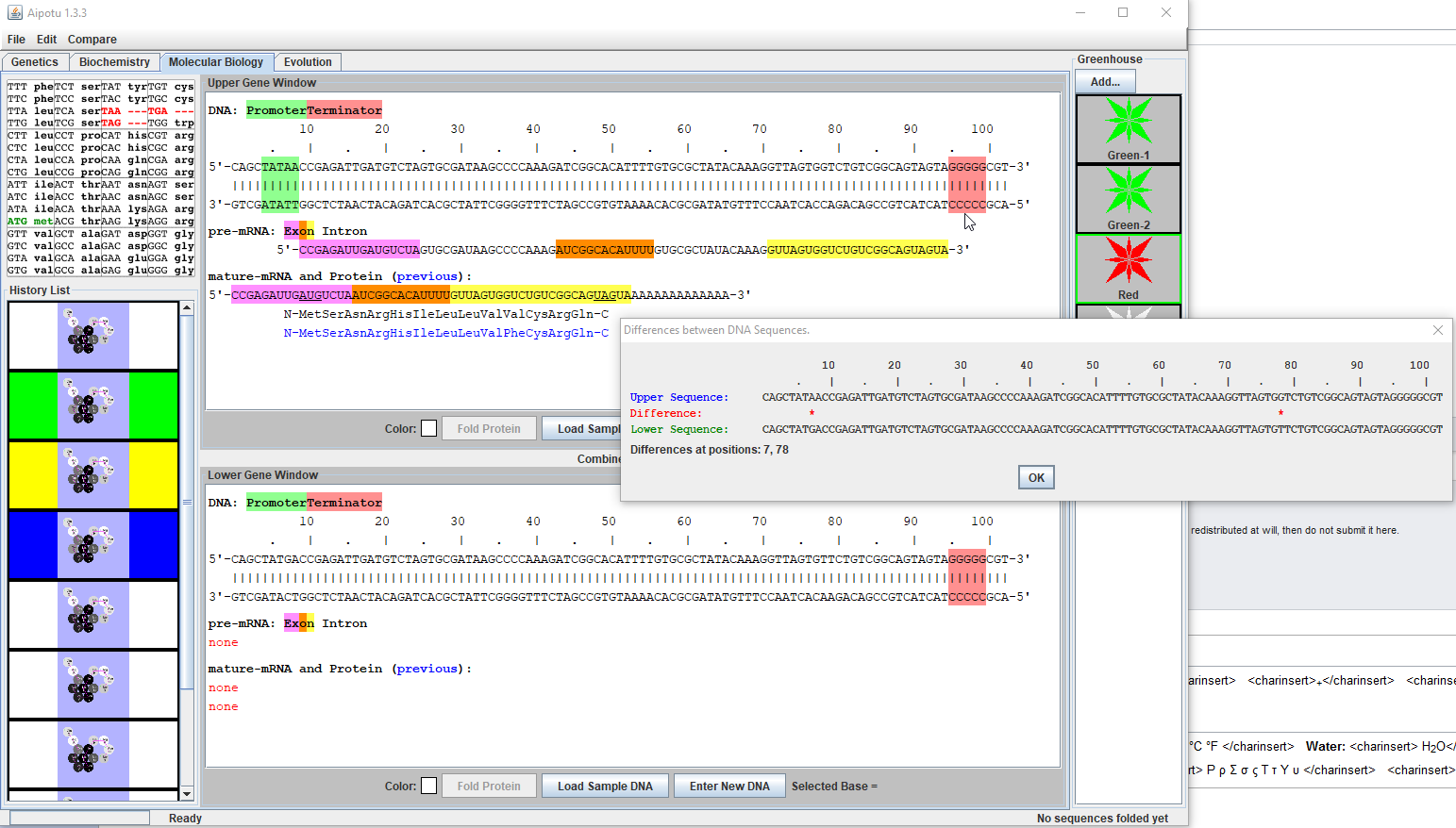Select the Red organism in Greenhouse
This screenshot has width=1456, height=828.
tap(1128, 268)
